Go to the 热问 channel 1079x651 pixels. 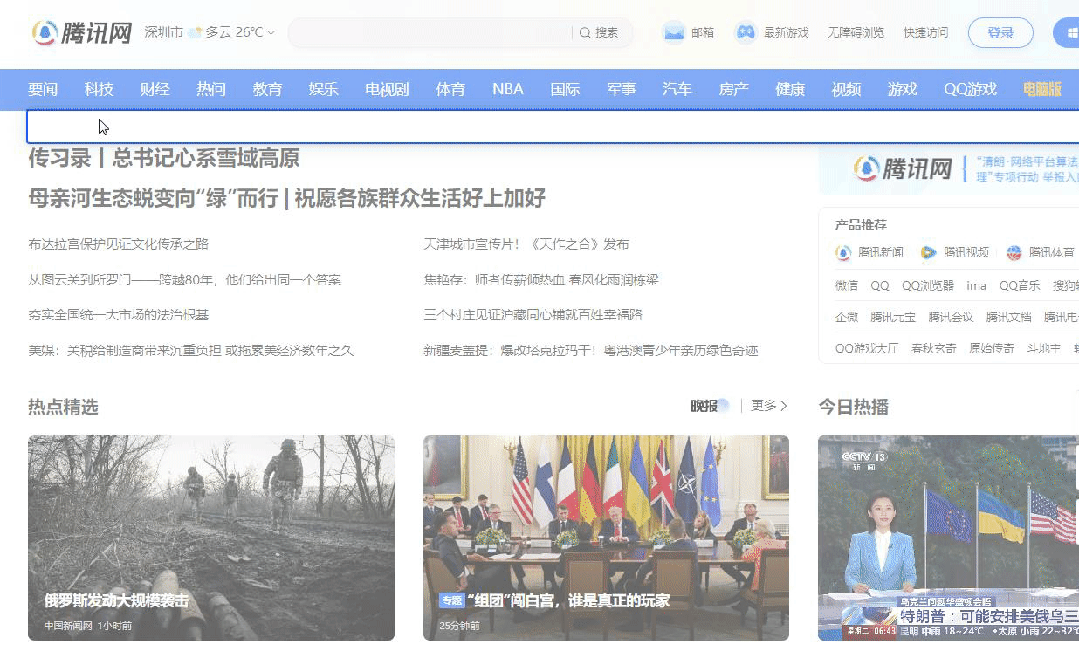211,89
